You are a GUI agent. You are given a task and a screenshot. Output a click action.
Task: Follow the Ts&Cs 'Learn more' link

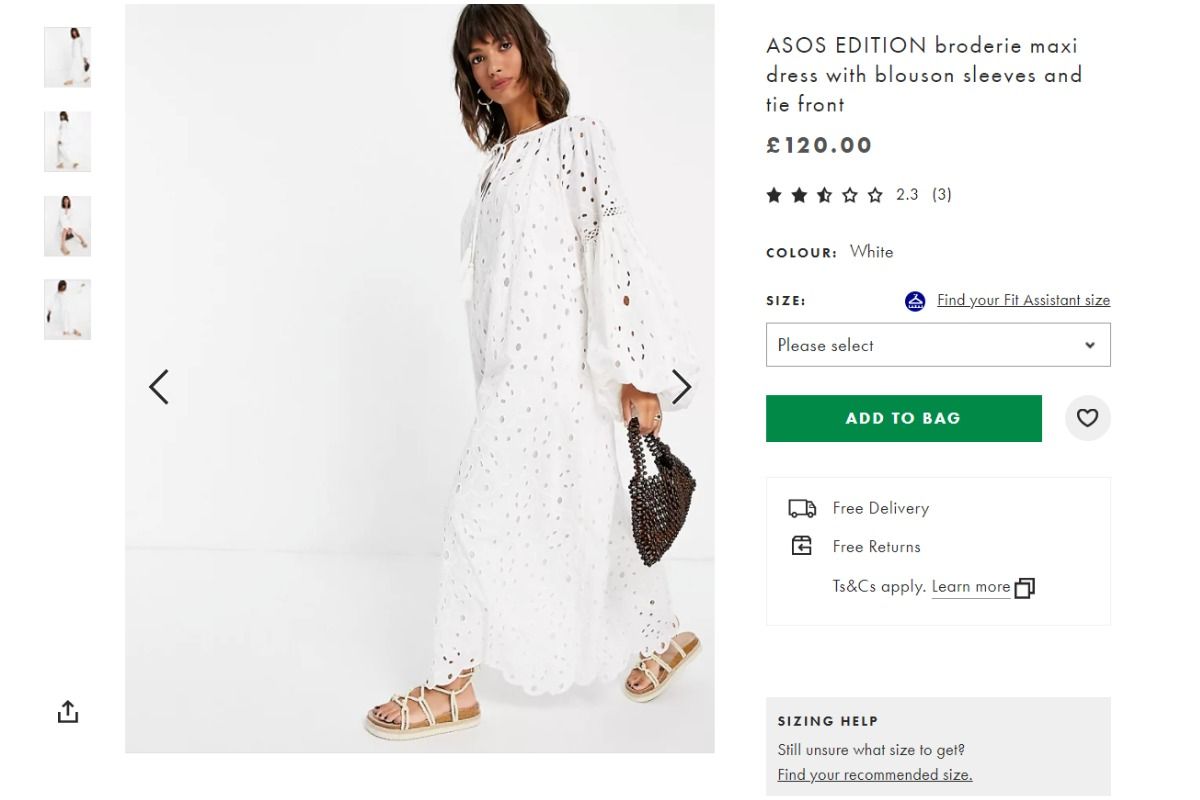[x=970, y=587]
